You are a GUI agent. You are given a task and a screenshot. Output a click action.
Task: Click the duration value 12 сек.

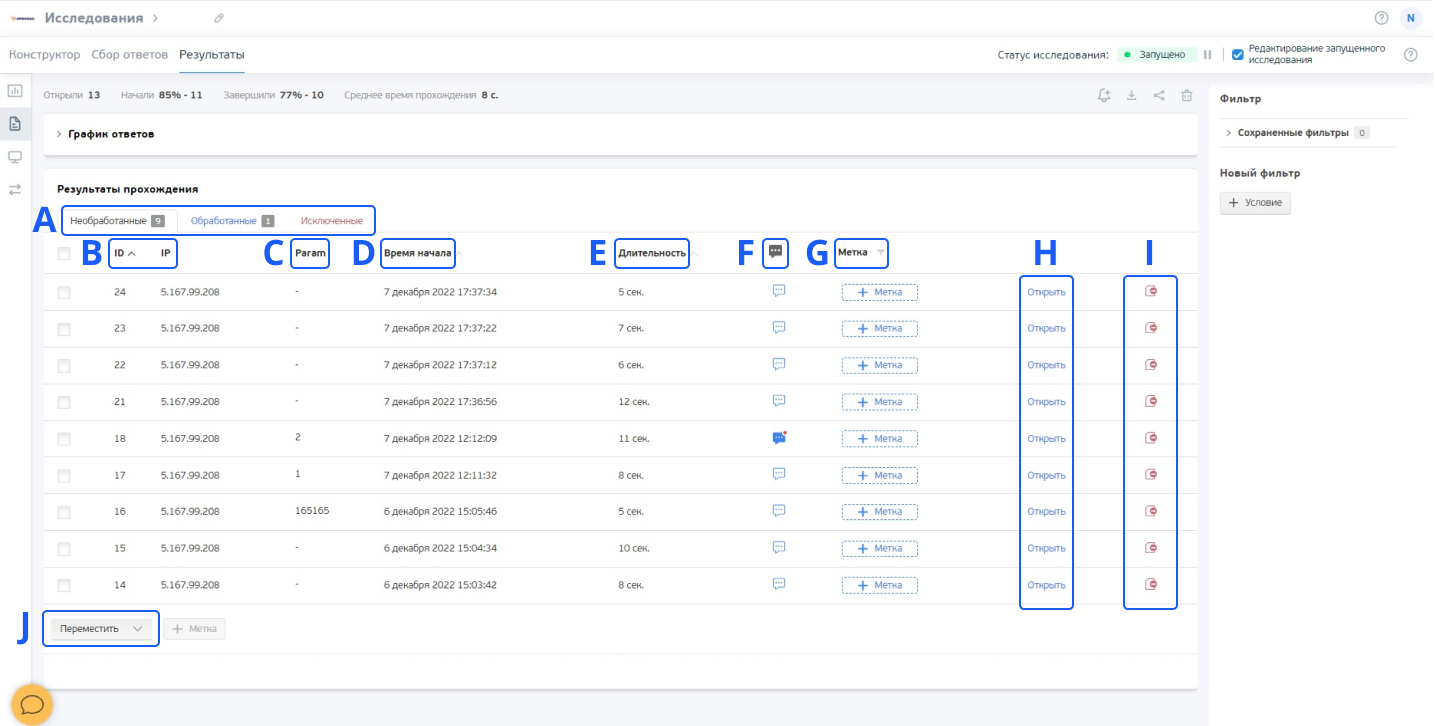tap(634, 402)
